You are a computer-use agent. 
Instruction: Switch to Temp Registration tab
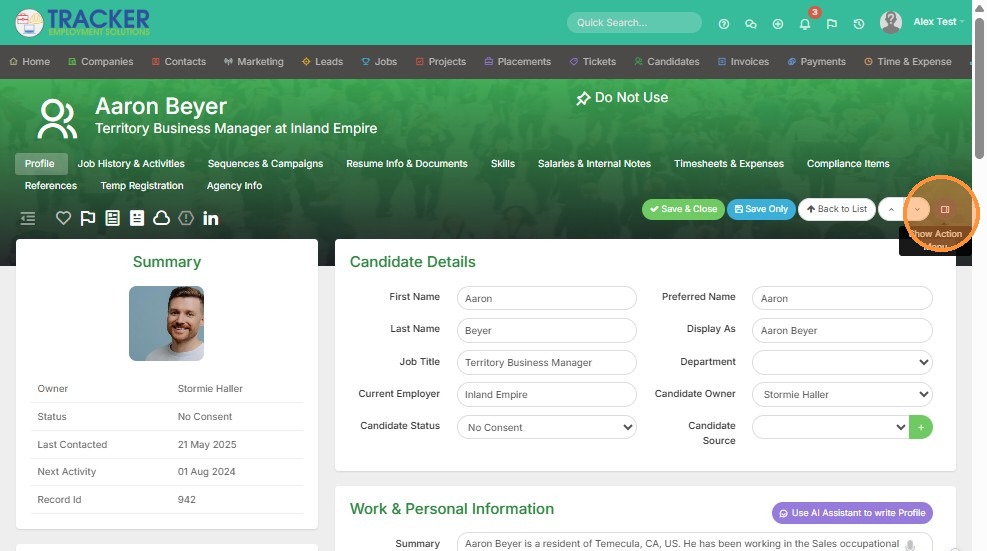pos(142,186)
